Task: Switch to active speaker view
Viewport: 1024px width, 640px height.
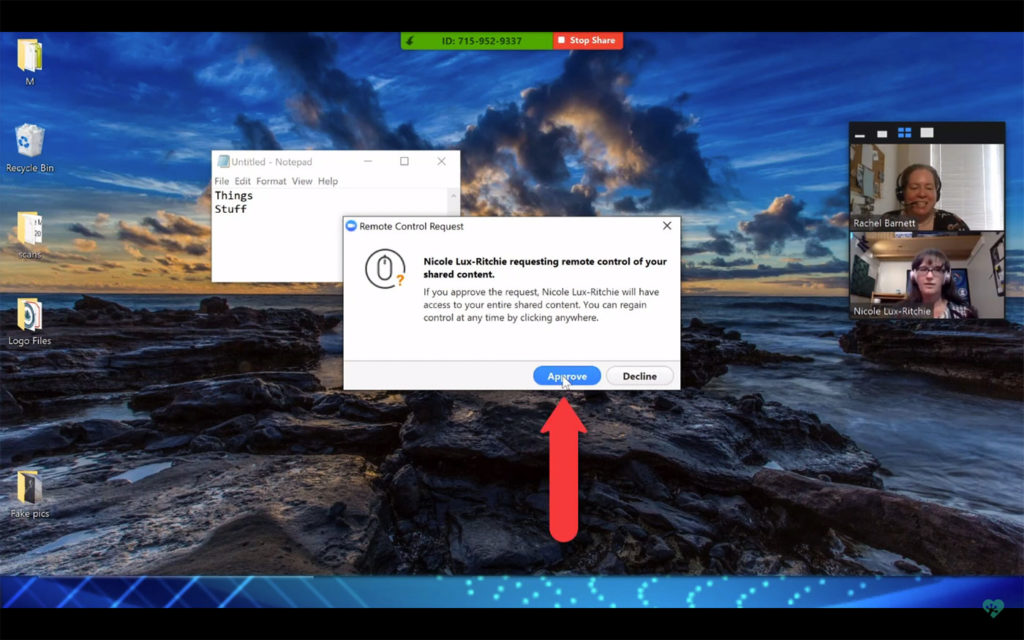Action: point(882,131)
